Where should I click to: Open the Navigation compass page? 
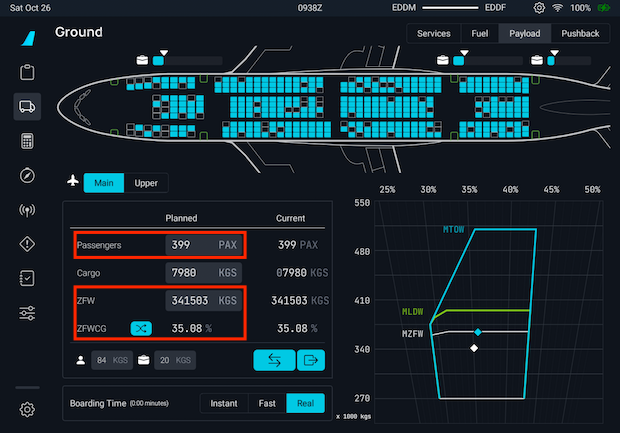27,176
